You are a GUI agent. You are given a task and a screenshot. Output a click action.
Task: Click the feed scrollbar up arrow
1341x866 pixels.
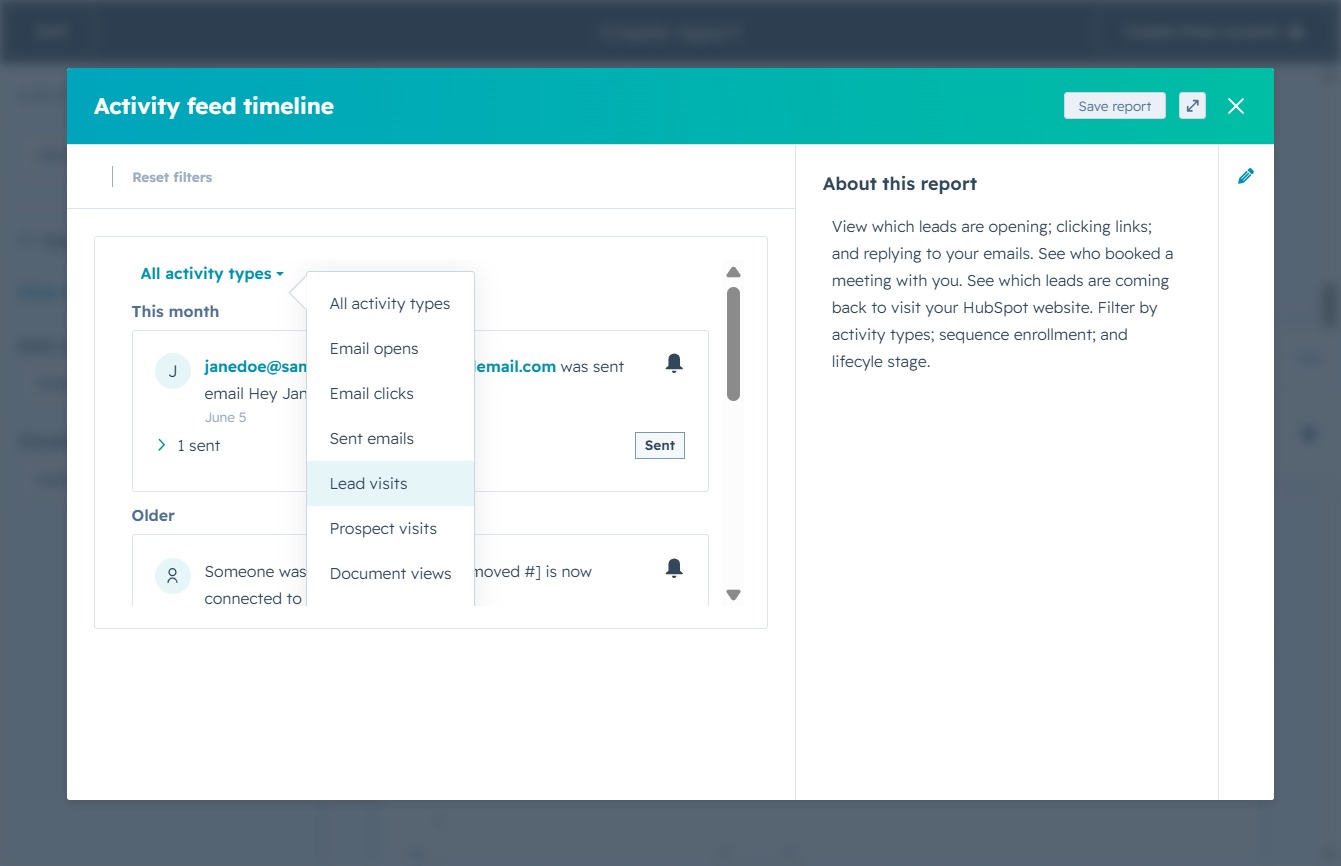(x=733, y=272)
